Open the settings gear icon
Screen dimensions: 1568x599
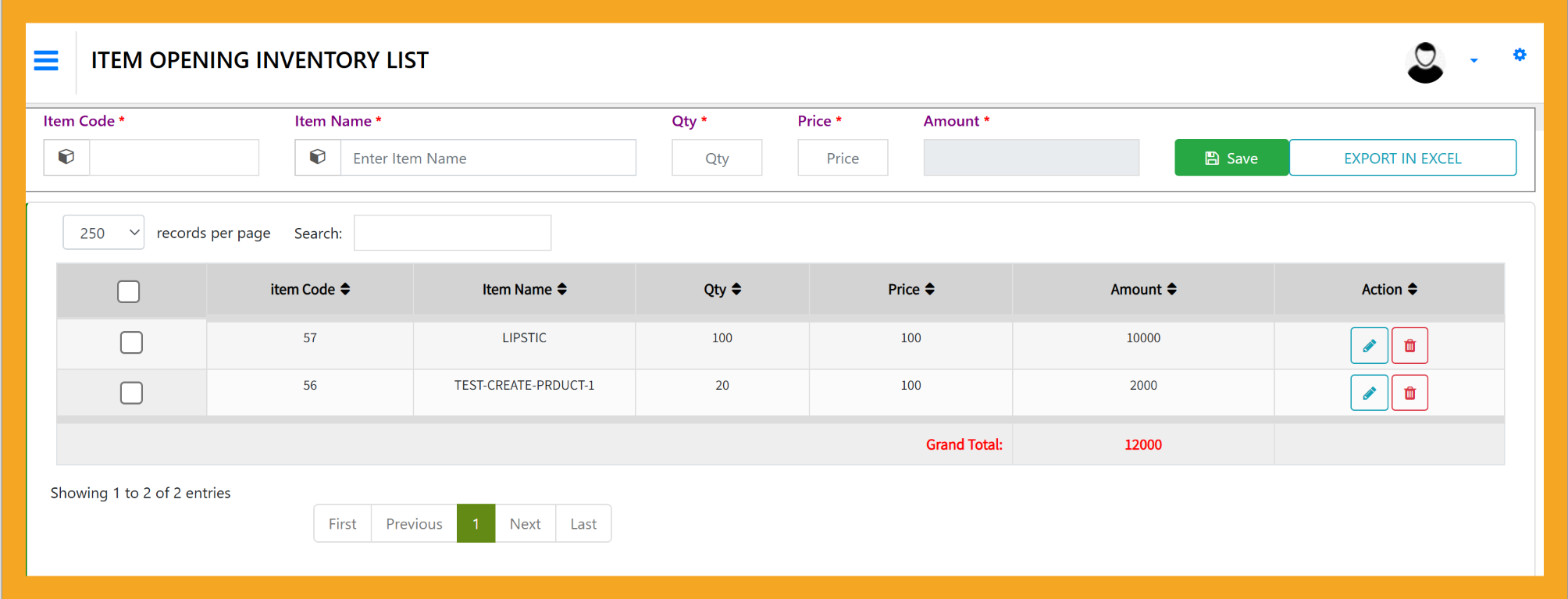tap(1519, 55)
